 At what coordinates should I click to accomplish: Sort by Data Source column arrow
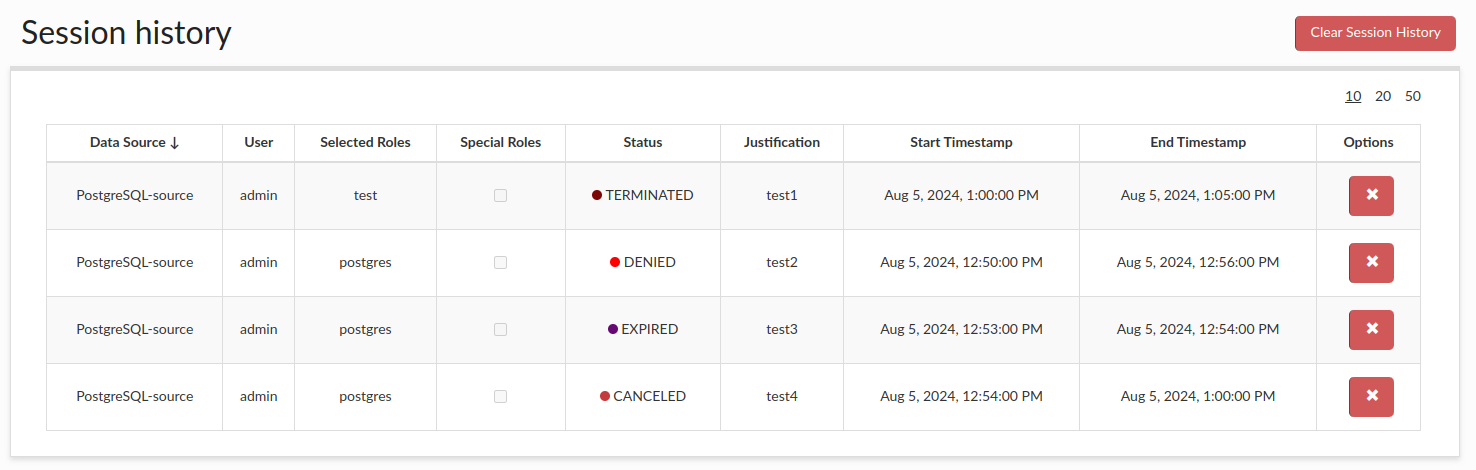click(x=175, y=143)
